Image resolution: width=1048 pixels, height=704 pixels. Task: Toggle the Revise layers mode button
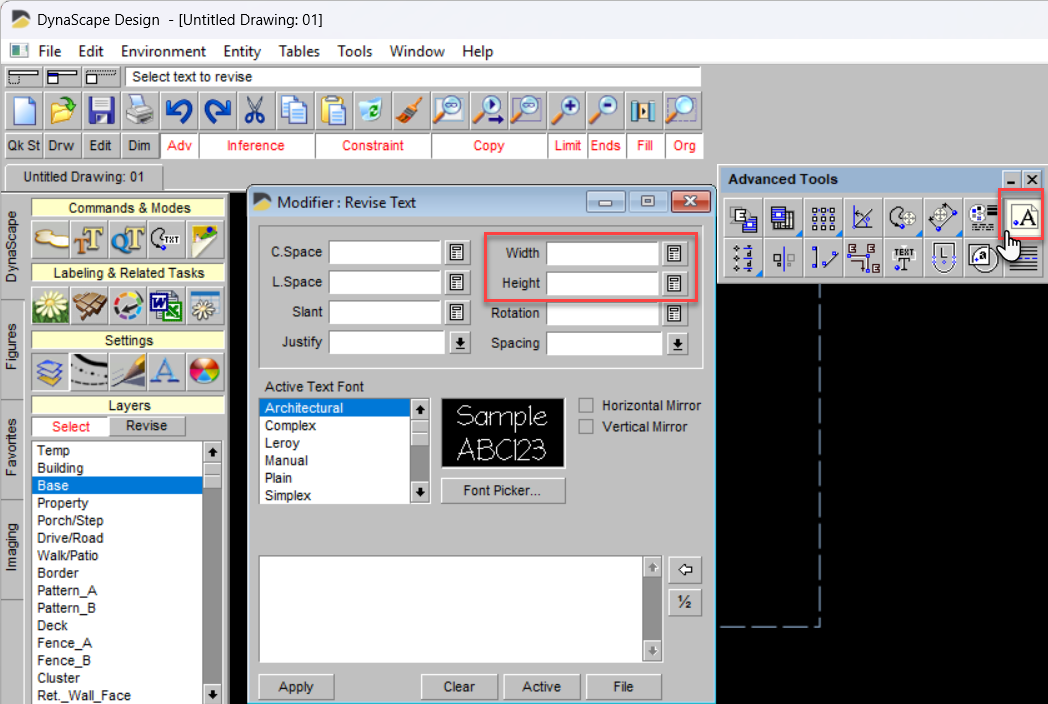tap(146, 426)
